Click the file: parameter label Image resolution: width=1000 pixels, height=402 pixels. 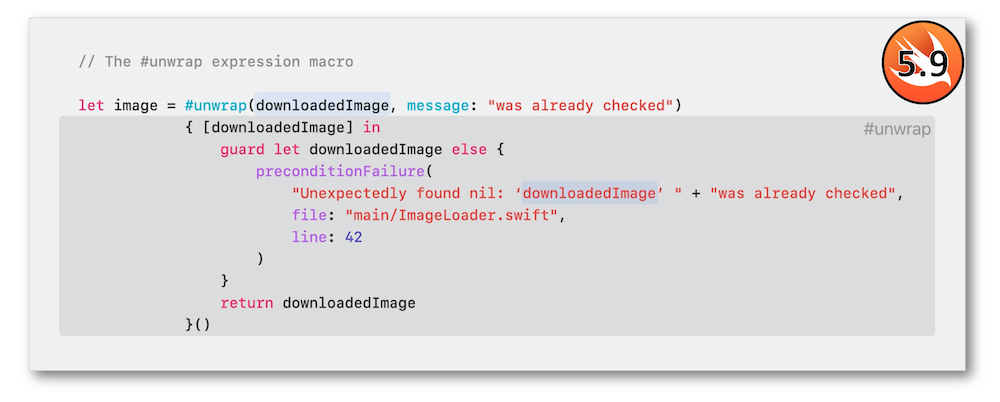pyautogui.click(x=309, y=215)
